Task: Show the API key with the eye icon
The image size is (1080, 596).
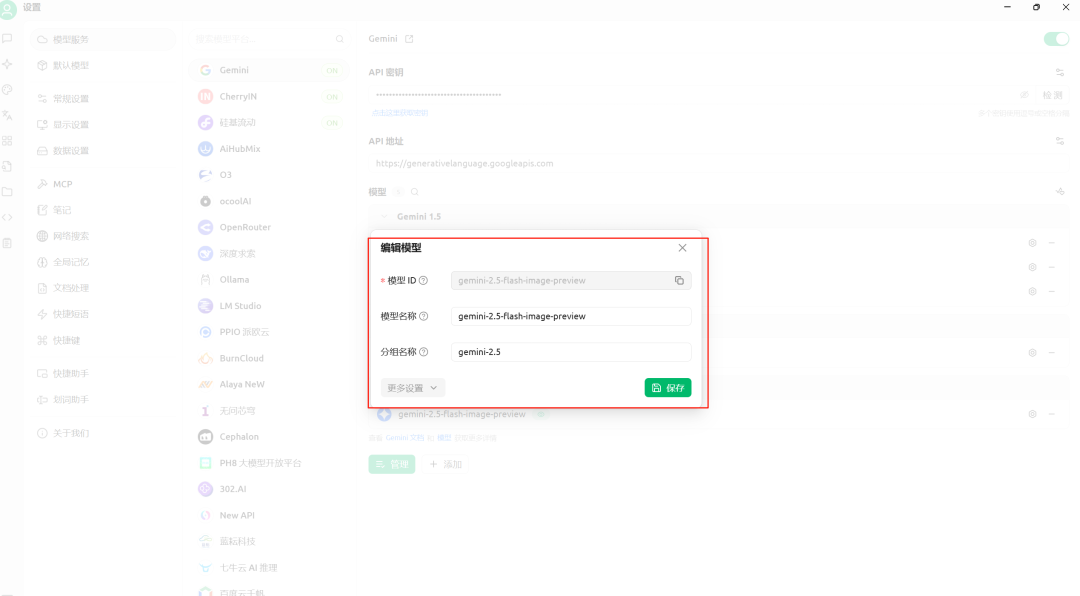Action: pyautogui.click(x=1024, y=95)
